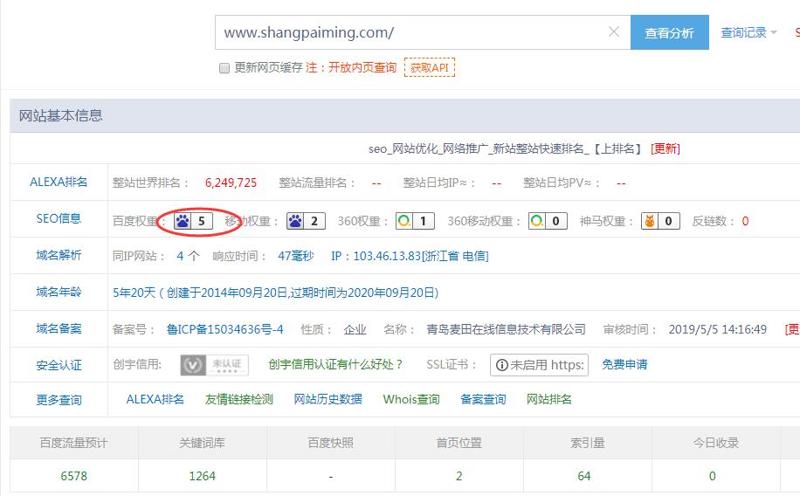
Task: Toggle the 更新网页缓存 checkbox
Action: (x=224, y=68)
